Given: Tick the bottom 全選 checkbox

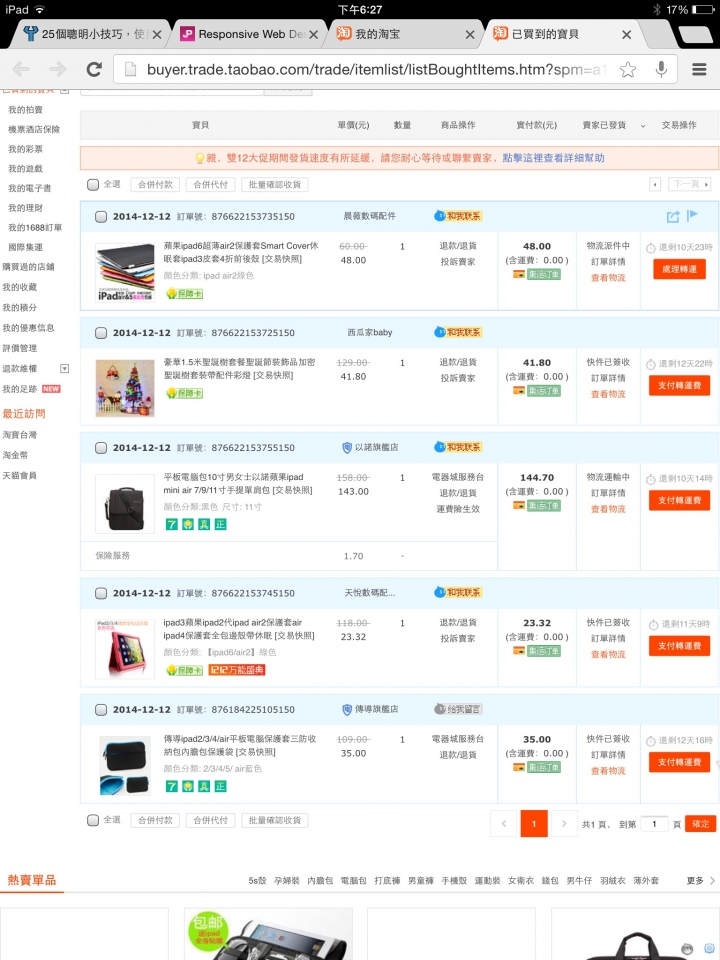Looking at the screenshot, I should (x=93, y=820).
